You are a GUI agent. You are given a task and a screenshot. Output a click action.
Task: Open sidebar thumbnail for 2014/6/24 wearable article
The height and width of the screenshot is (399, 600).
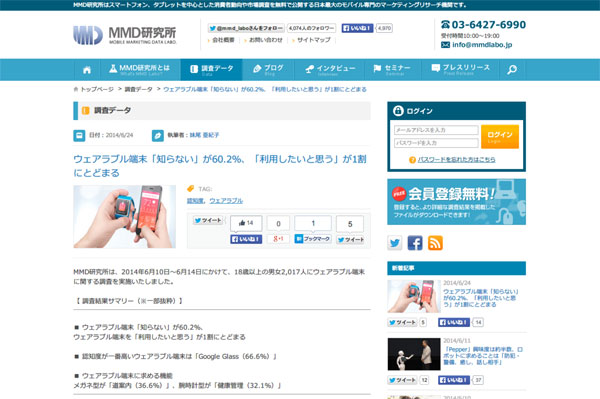tap(414, 296)
